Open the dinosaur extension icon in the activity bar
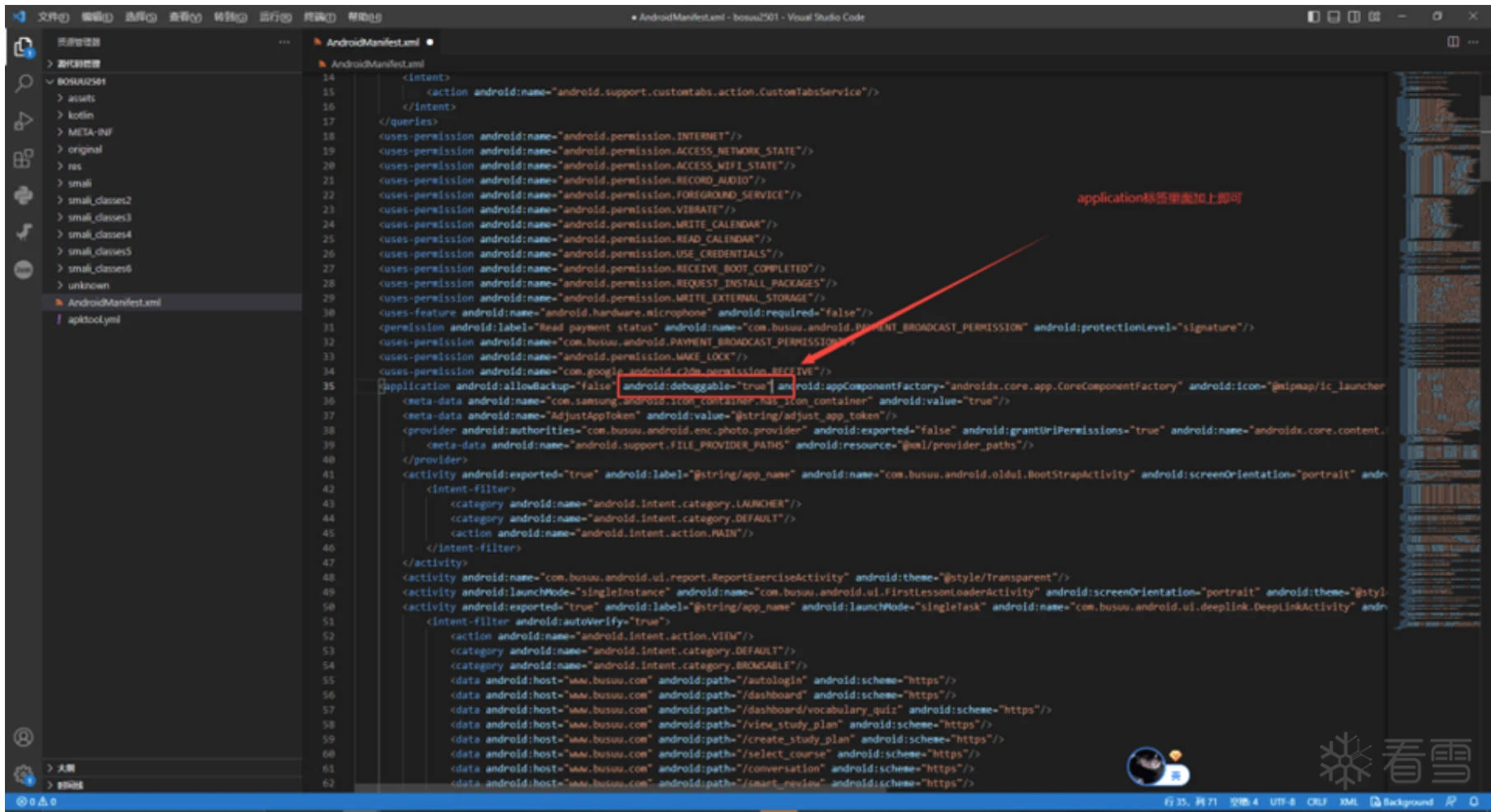 click(23, 232)
